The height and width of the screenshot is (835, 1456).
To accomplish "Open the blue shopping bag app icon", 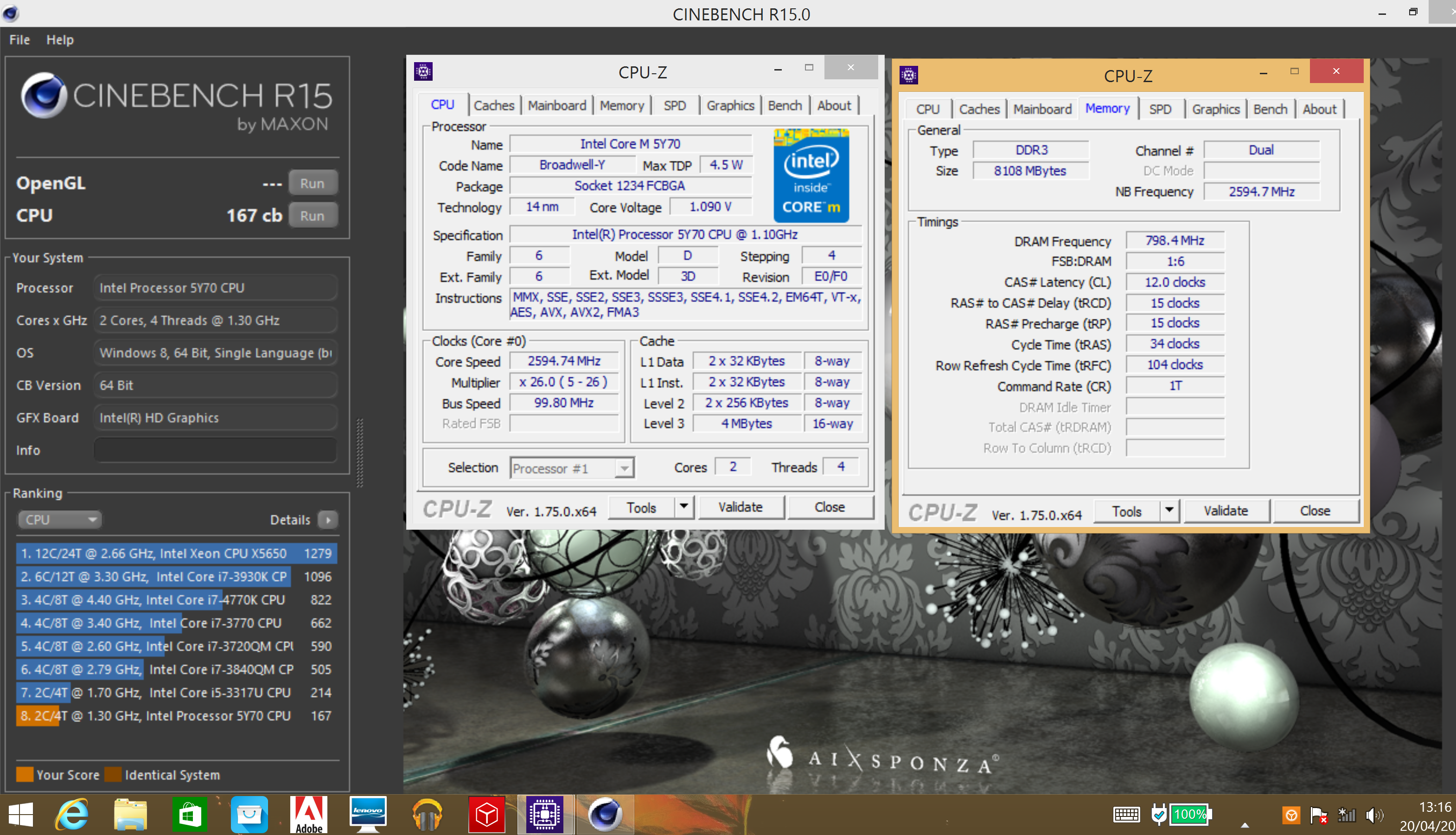I will point(249,814).
